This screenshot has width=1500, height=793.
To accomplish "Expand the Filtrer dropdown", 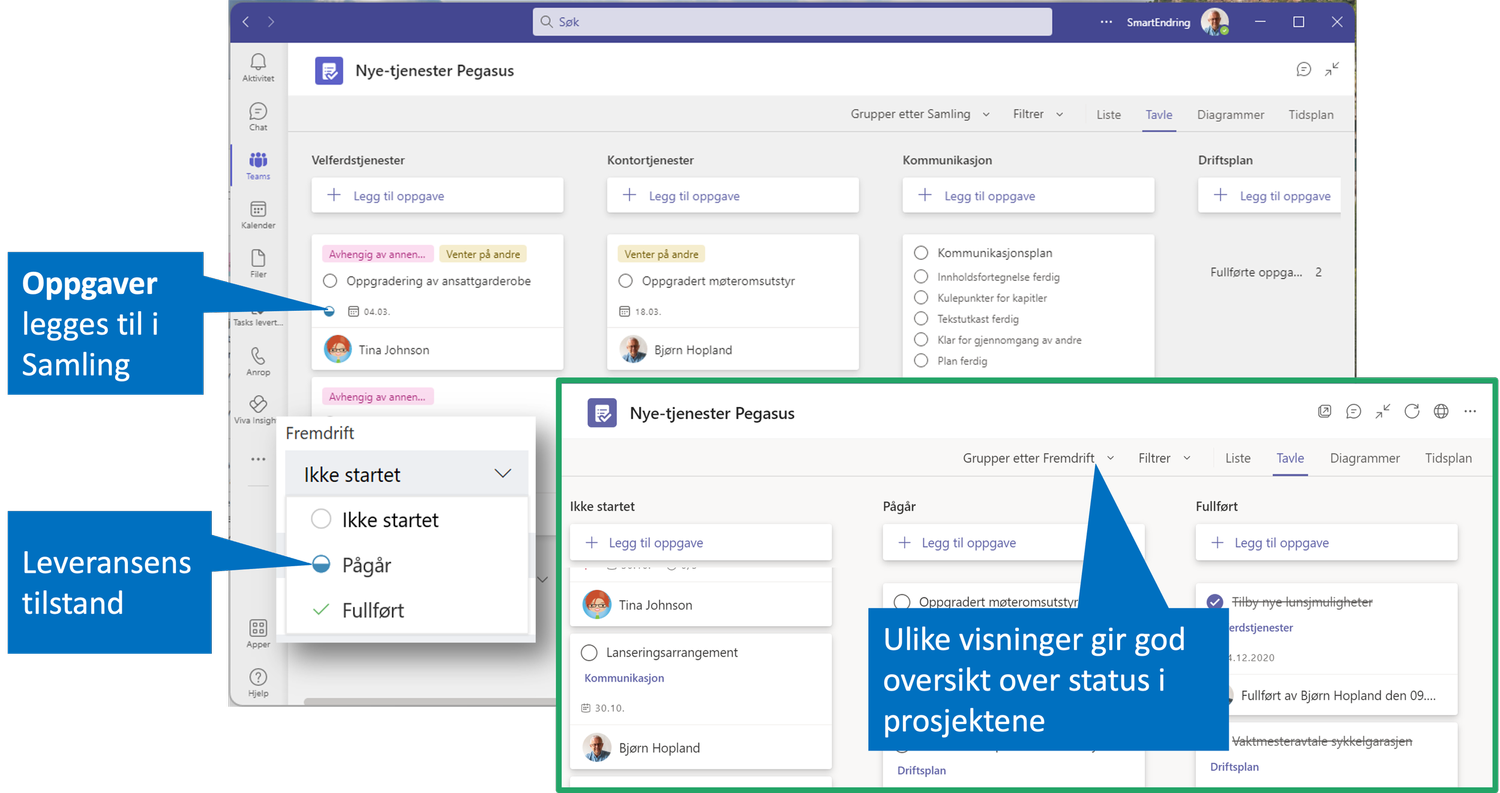I will [1037, 113].
